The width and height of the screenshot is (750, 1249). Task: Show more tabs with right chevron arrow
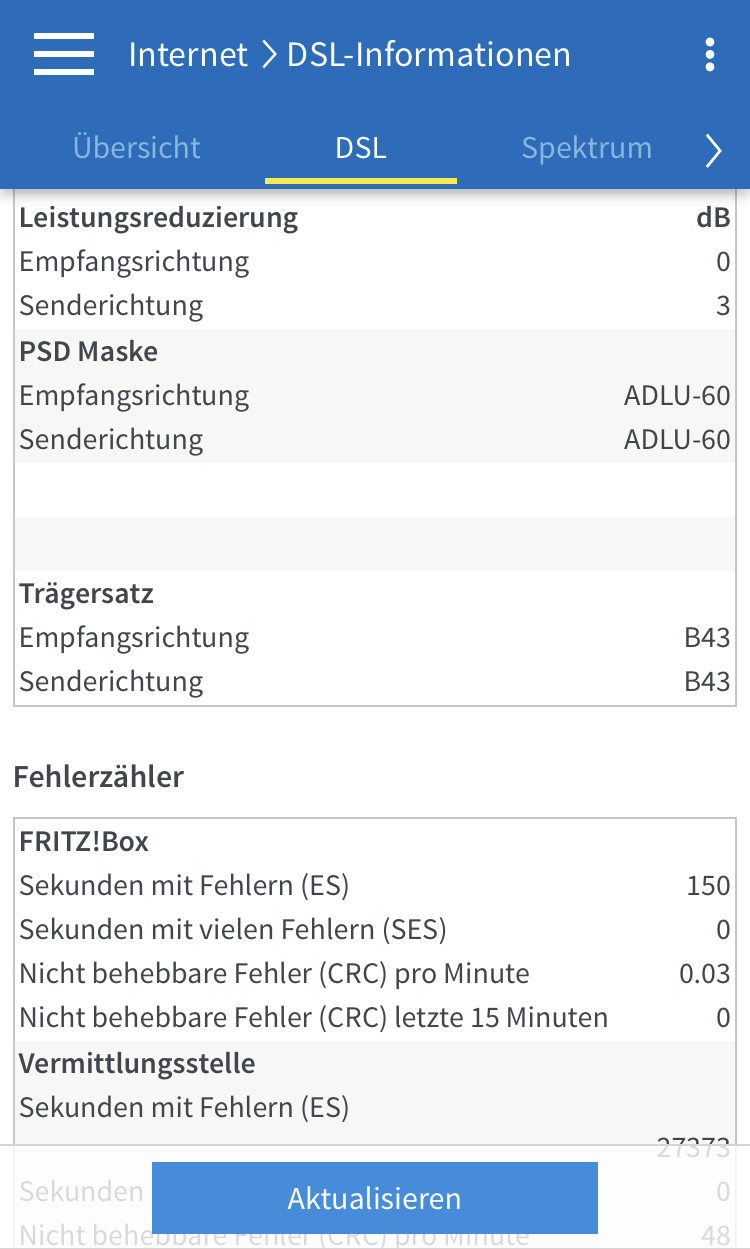pos(713,150)
